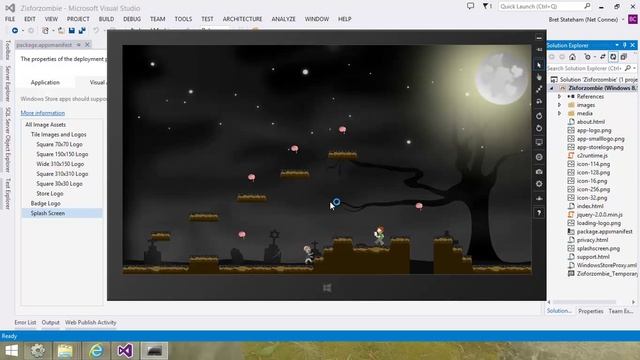Click the Search Solution Explorer field

point(585,68)
